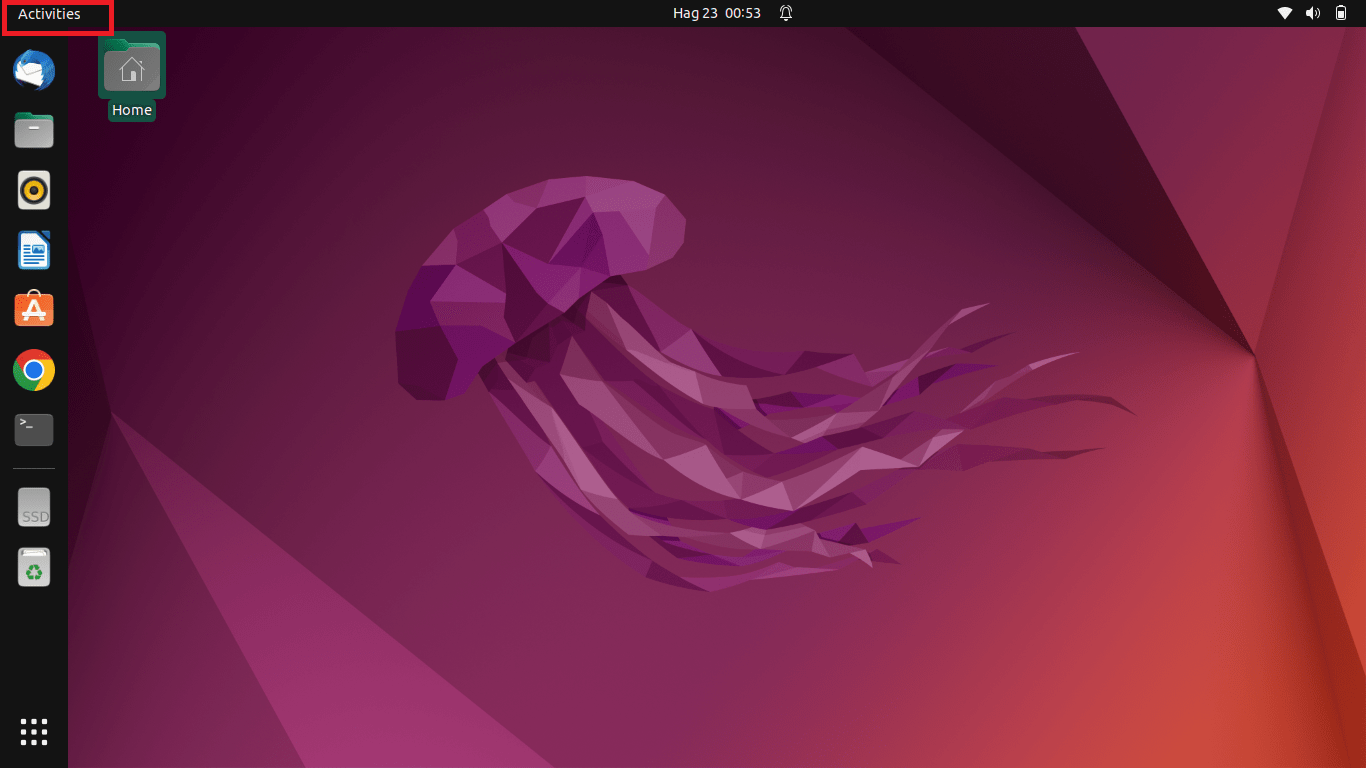
Task: Open the calendar from date and time
Action: coord(716,14)
